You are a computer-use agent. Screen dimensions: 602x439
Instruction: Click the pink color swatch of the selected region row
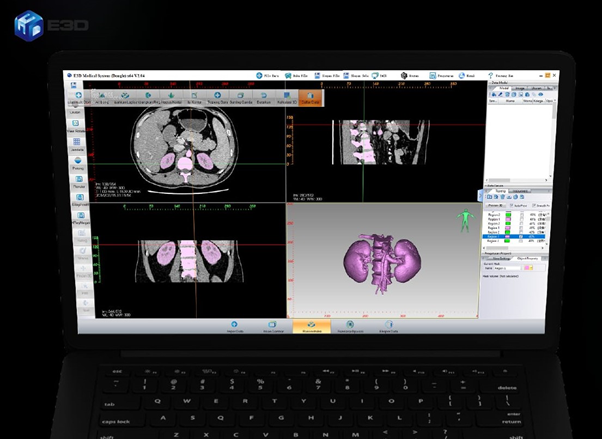(508, 237)
